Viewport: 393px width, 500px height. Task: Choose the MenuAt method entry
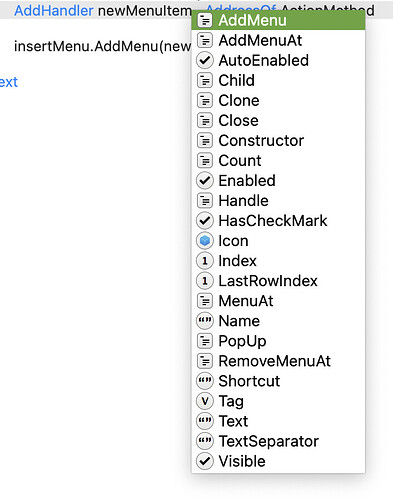[x=278, y=301]
